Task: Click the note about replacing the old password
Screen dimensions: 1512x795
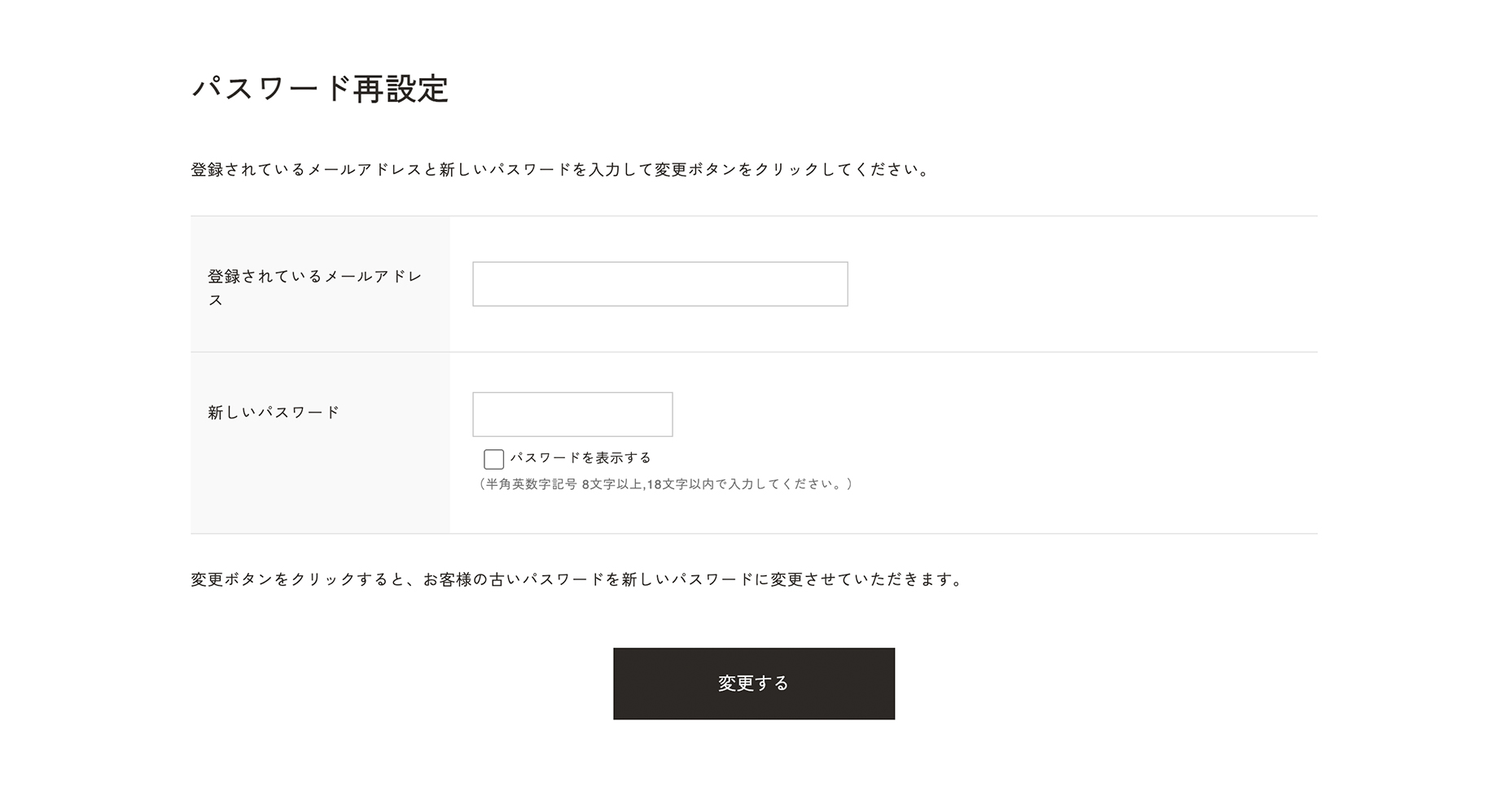Action: (x=577, y=579)
